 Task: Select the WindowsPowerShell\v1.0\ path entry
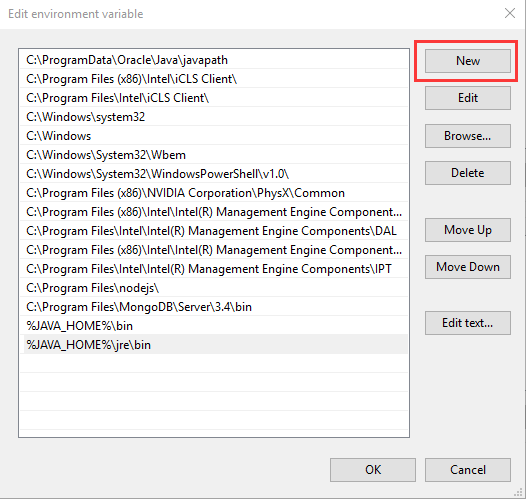coord(214,174)
